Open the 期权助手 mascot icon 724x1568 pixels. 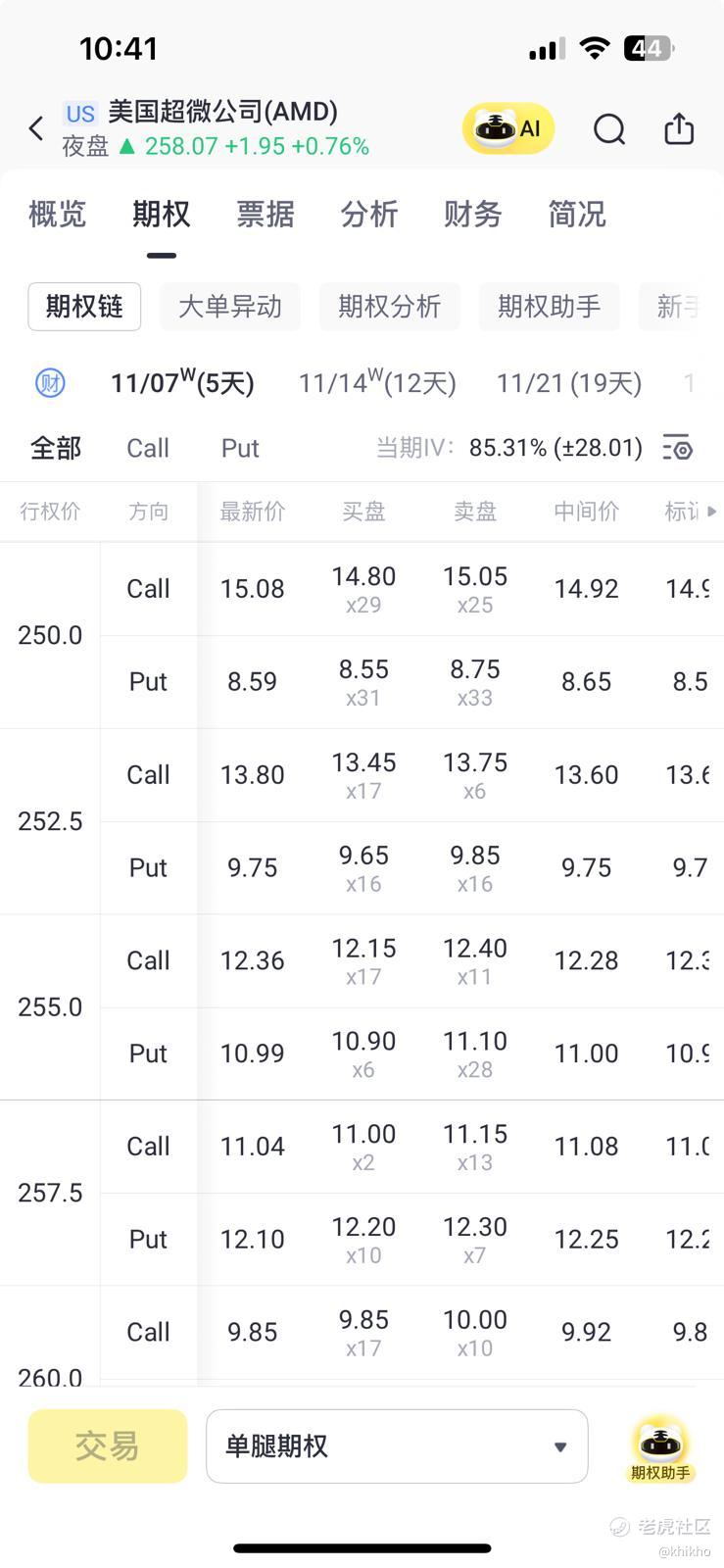point(660,1447)
